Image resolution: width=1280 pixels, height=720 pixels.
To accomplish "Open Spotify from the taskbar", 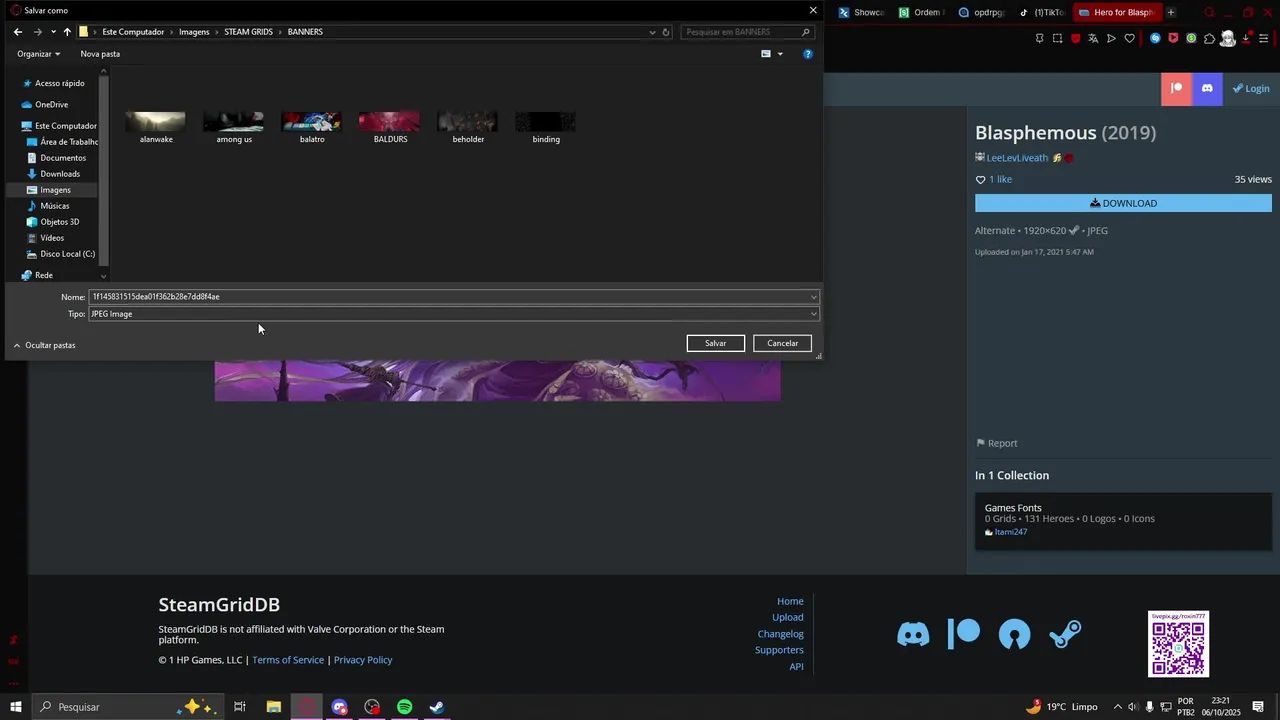I will pyautogui.click(x=404, y=707).
